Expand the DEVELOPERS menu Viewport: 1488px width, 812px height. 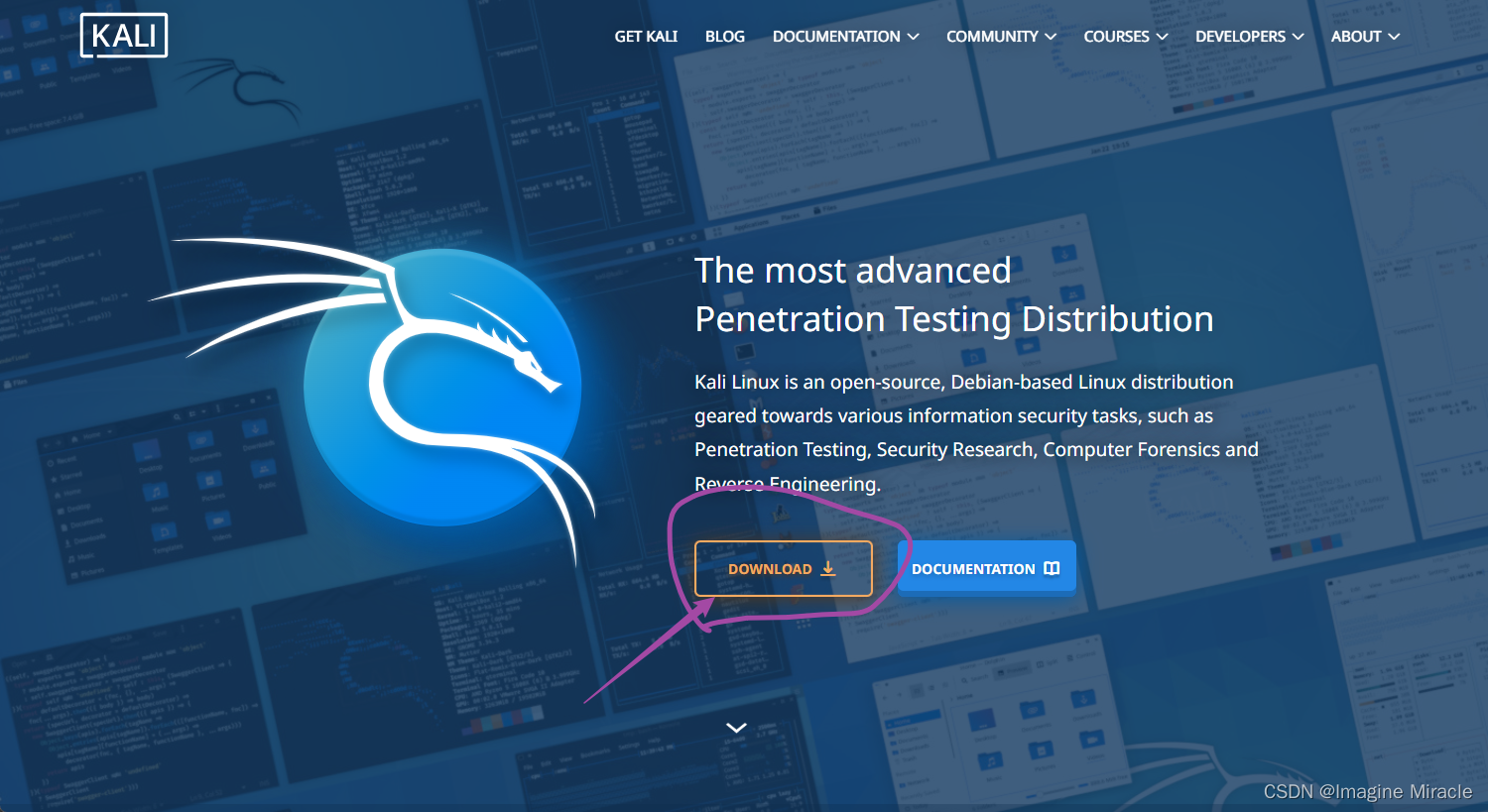pyautogui.click(x=1249, y=37)
